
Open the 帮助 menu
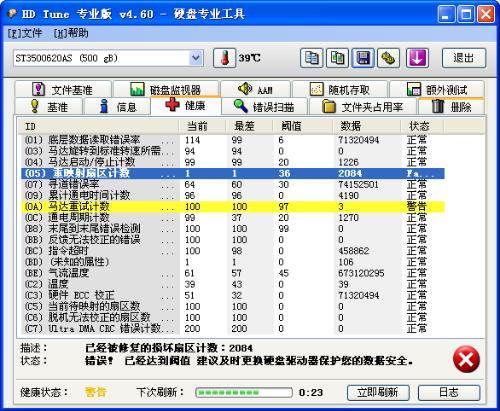pyautogui.click(x=71, y=33)
